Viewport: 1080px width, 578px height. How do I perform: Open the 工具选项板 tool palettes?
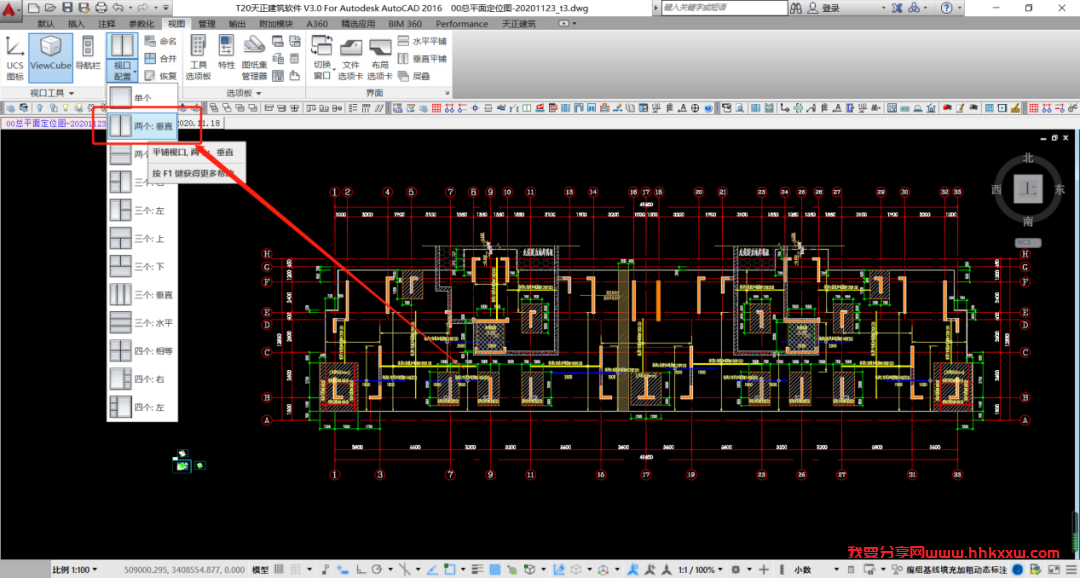point(198,58)
